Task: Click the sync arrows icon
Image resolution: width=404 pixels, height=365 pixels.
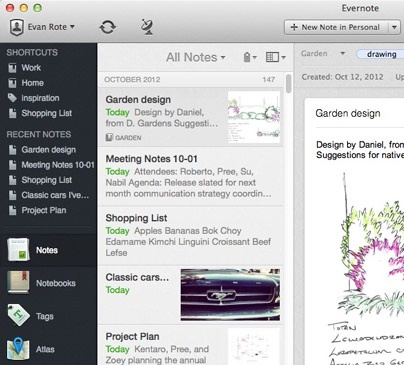Action: click(x=107, y=27)
